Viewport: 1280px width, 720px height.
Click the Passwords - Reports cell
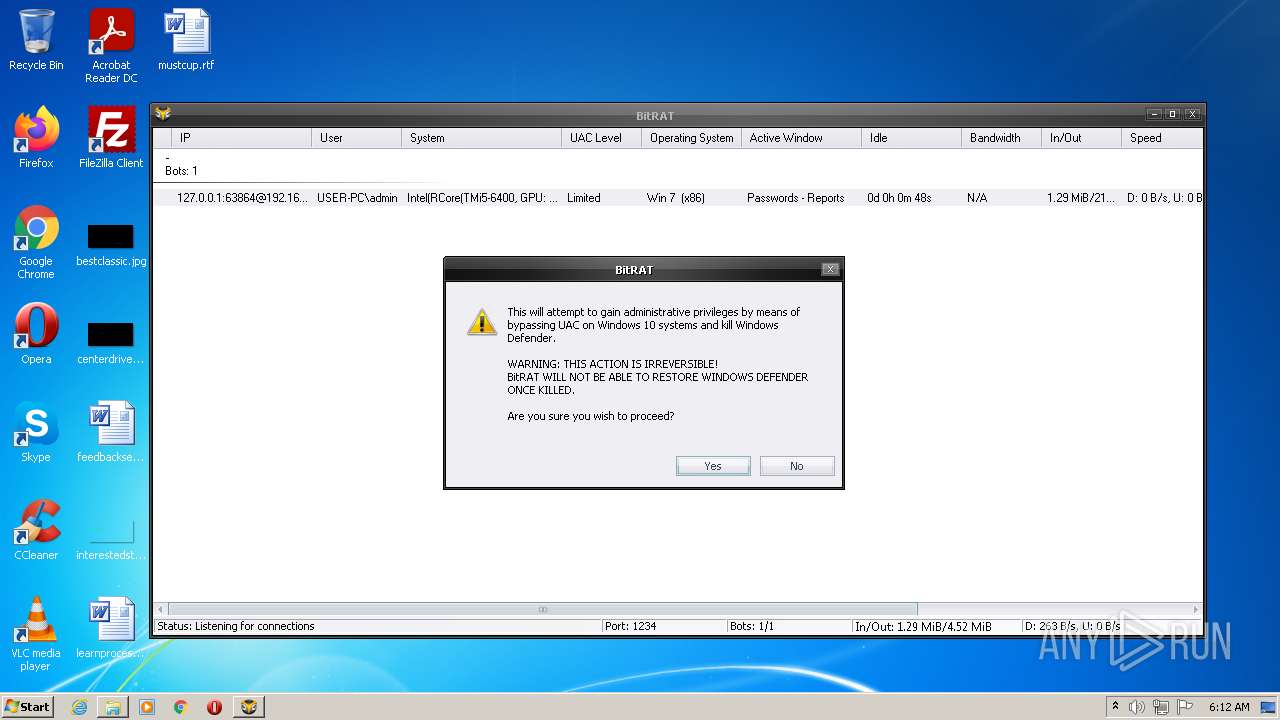(796, 198)
